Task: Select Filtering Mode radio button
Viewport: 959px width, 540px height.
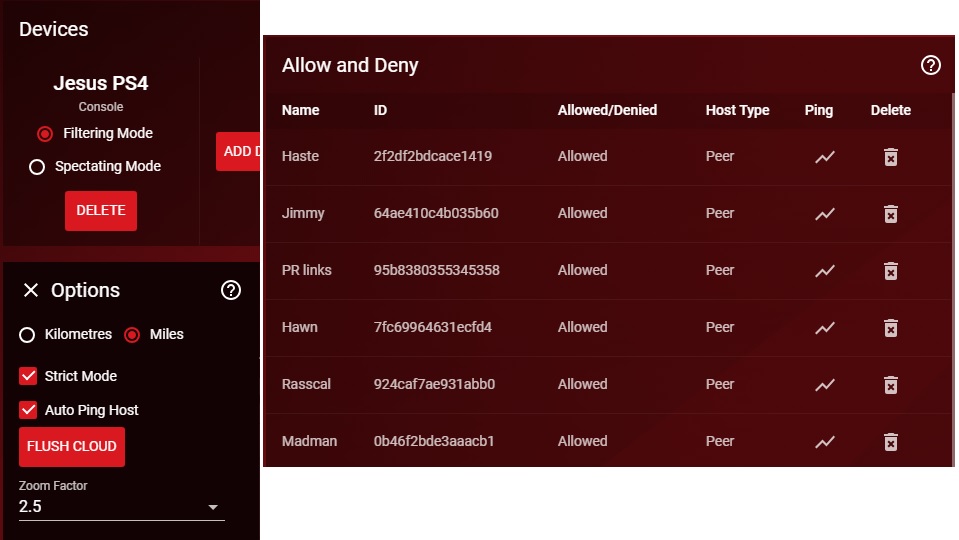Action: (x=45, y=134)
